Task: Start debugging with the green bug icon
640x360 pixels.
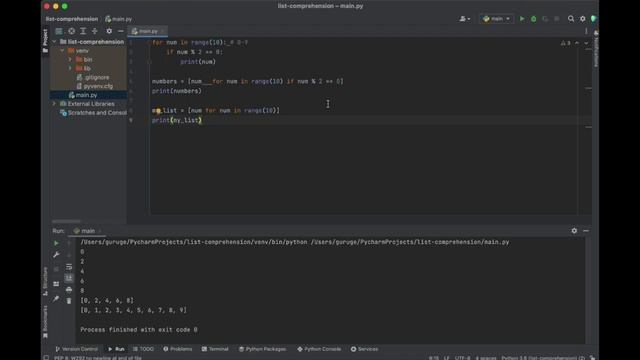Action: tap(533, 19)
